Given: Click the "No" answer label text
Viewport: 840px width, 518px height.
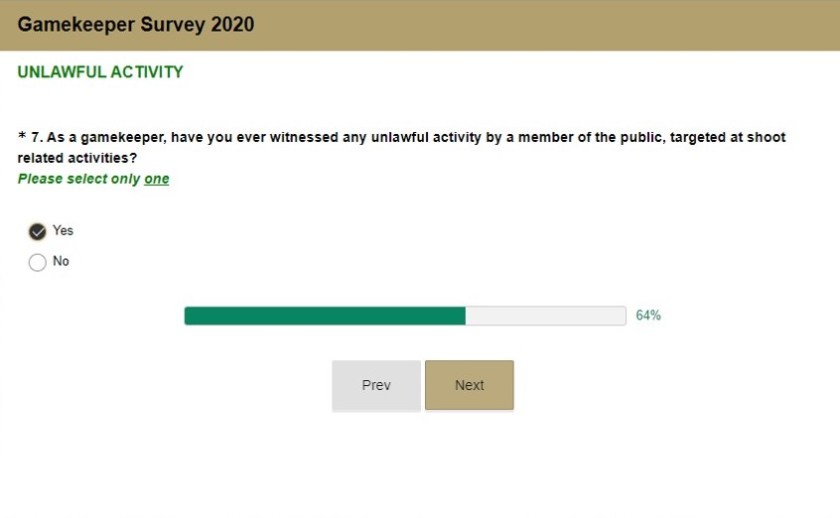Looking at the screenshot, I should pos(61,261).
